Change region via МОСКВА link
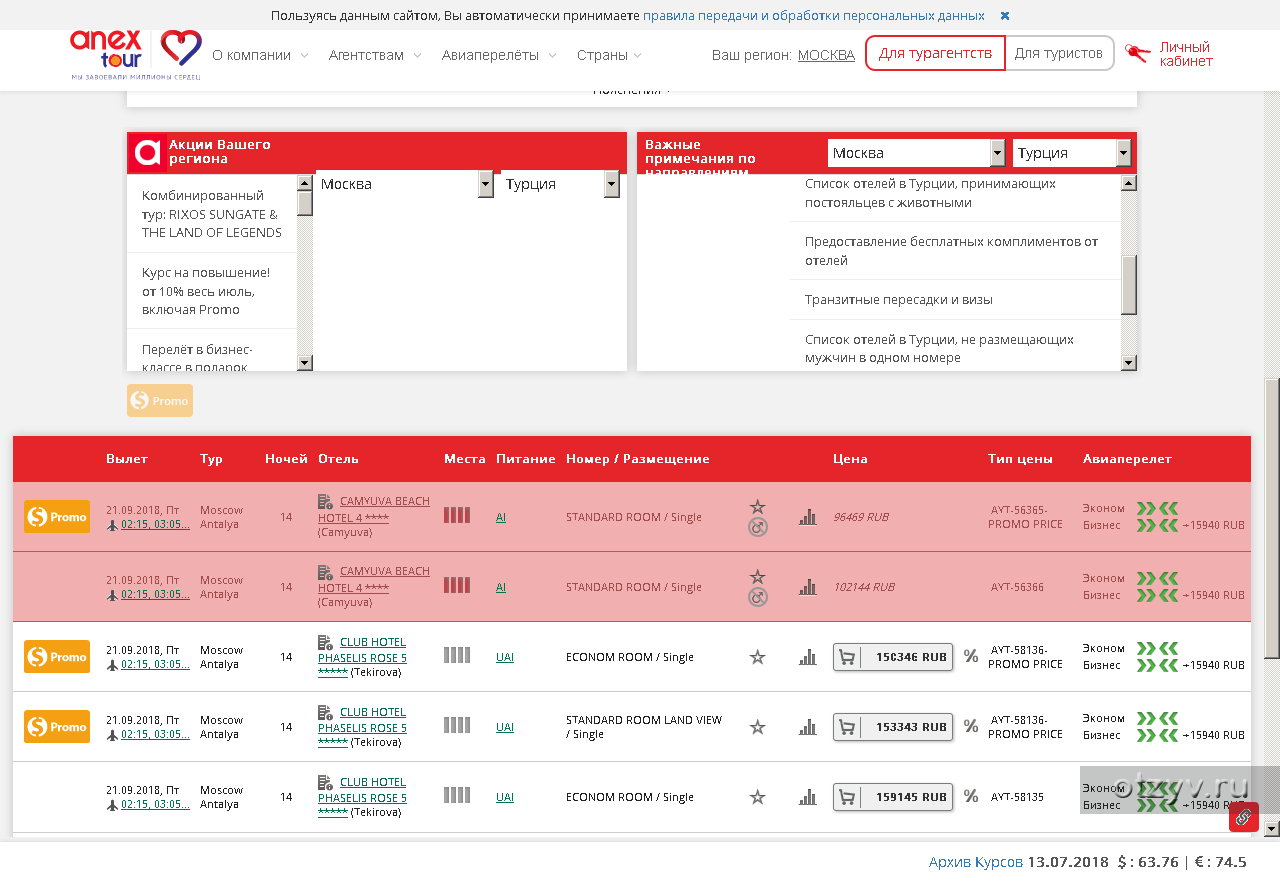Screen dimensions: 1280x881 (826, 55)
